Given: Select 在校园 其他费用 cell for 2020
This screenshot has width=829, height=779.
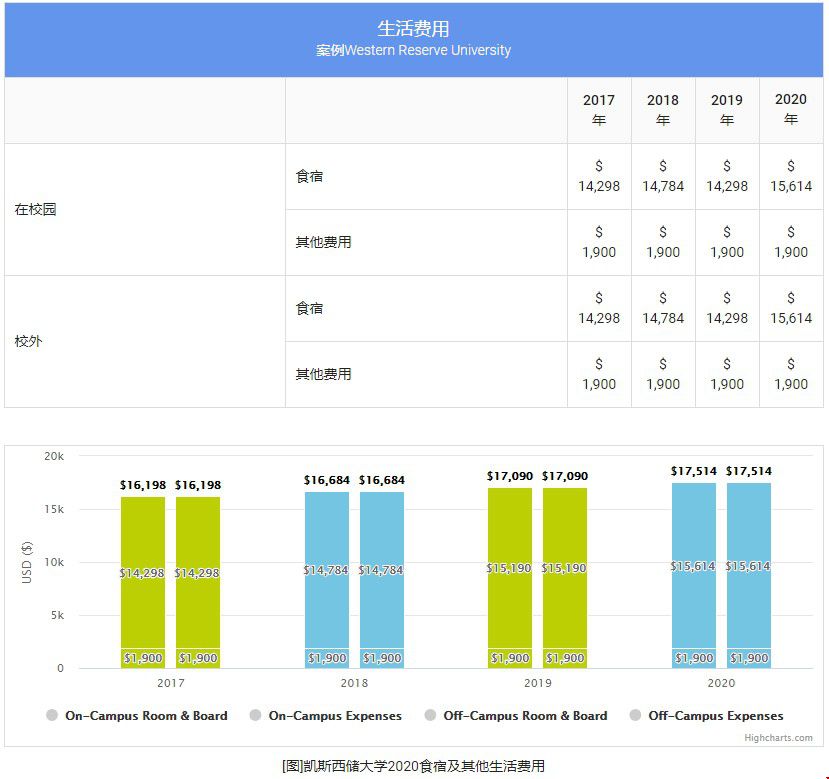Looking at the screenshot, I should 791,242.
